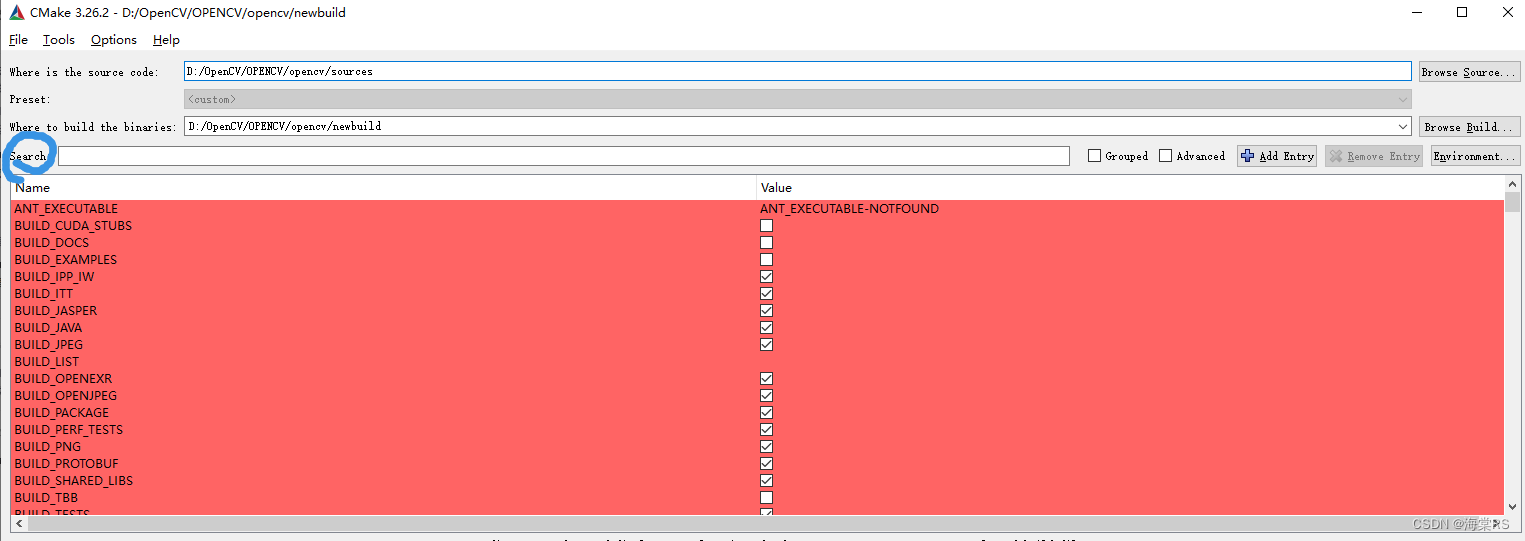Viewport: 1525px width, 541px height.
Task: Select the BUILD_PERF_TESTS row name
Action: click(69, 430)
